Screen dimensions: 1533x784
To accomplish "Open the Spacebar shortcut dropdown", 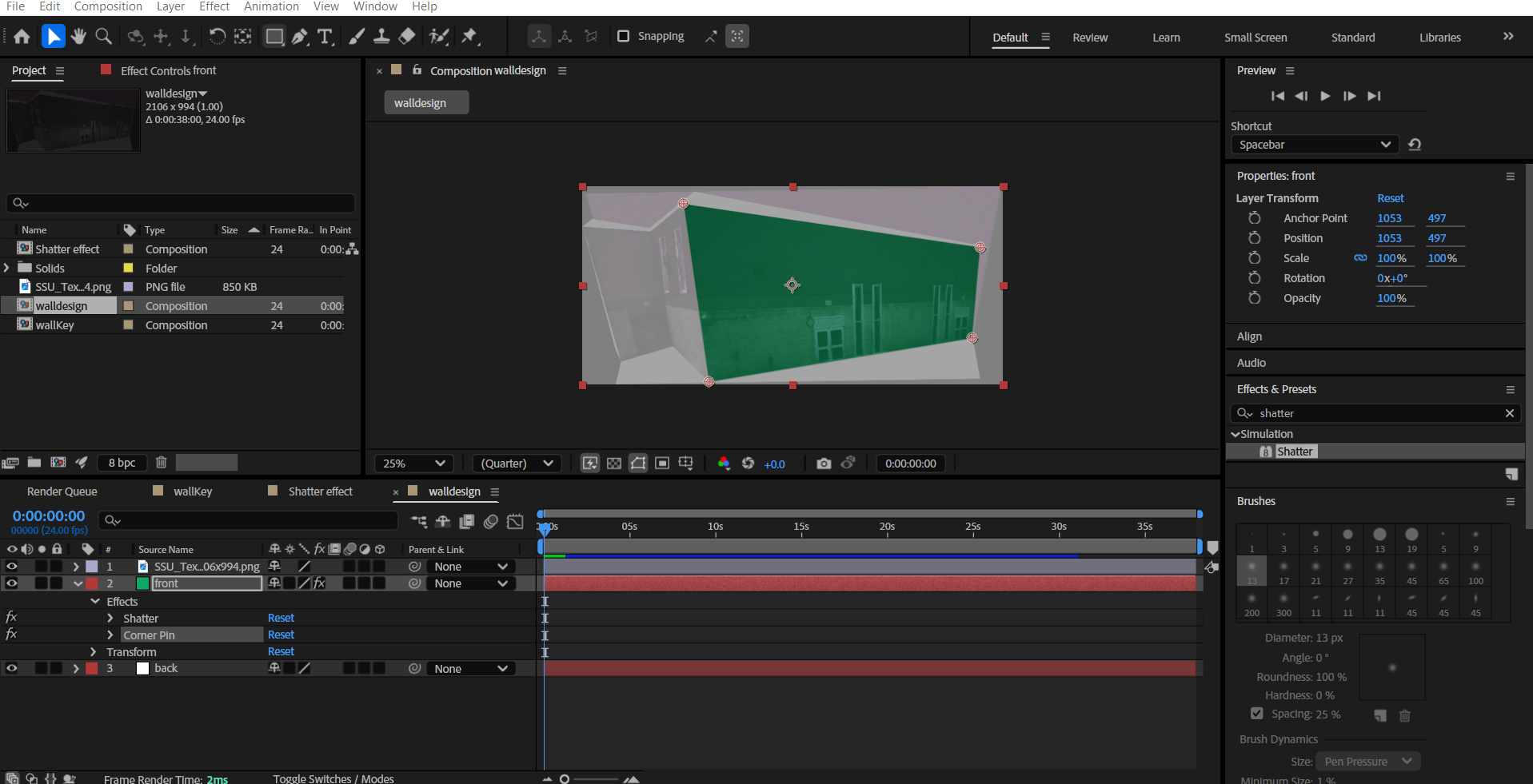I will (x=1314, y=145).
